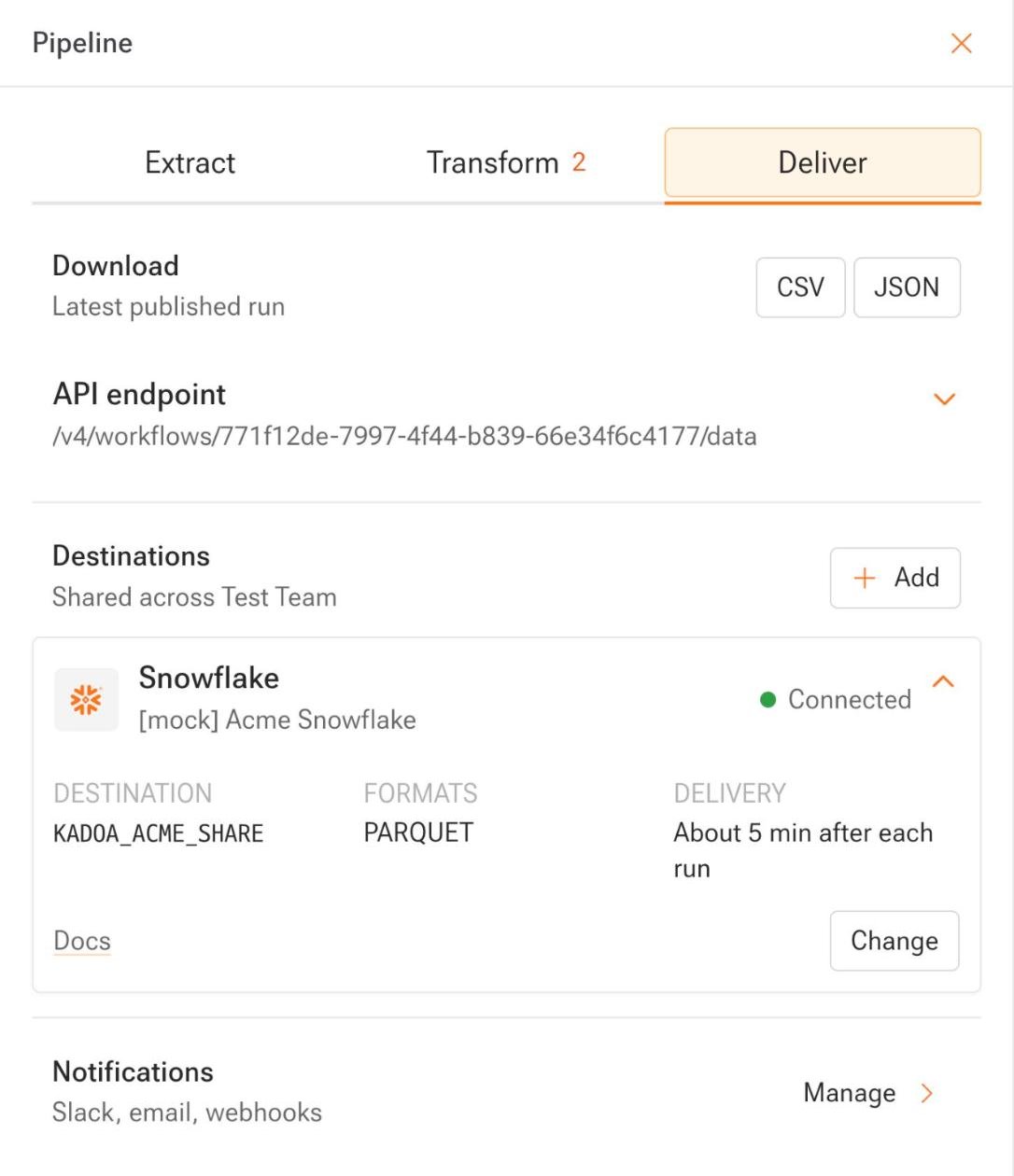
Task: Click the FORMATS column label
Action: click(x=421, y=793)
